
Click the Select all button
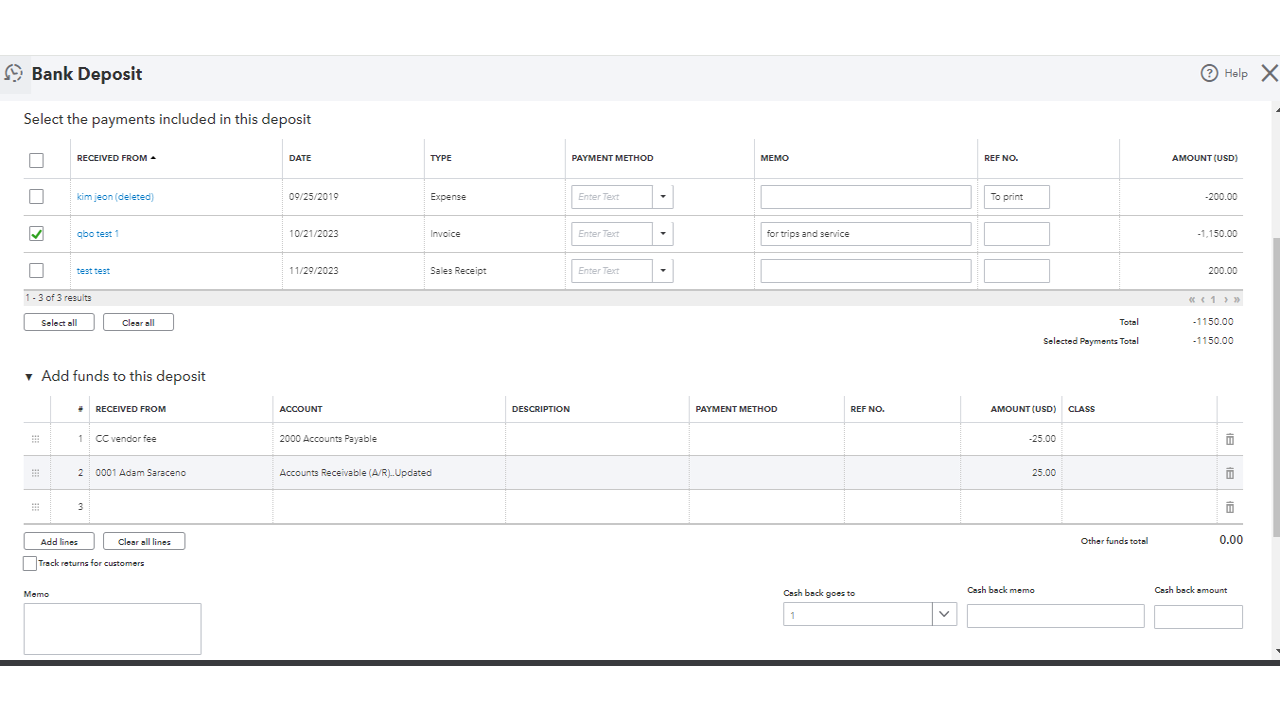point(59,323)
